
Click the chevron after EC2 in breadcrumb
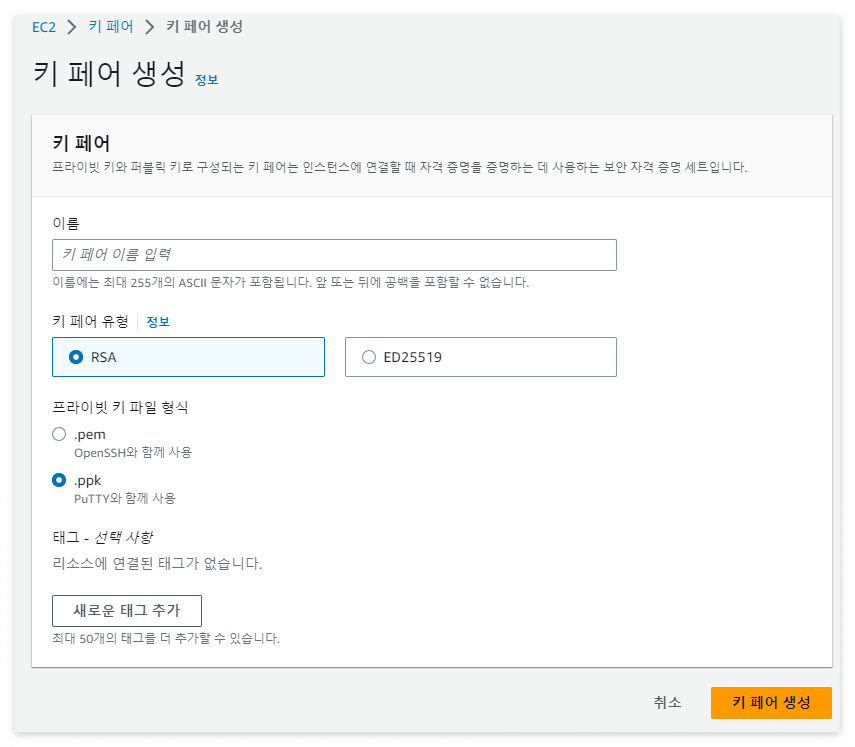[72, 27]
